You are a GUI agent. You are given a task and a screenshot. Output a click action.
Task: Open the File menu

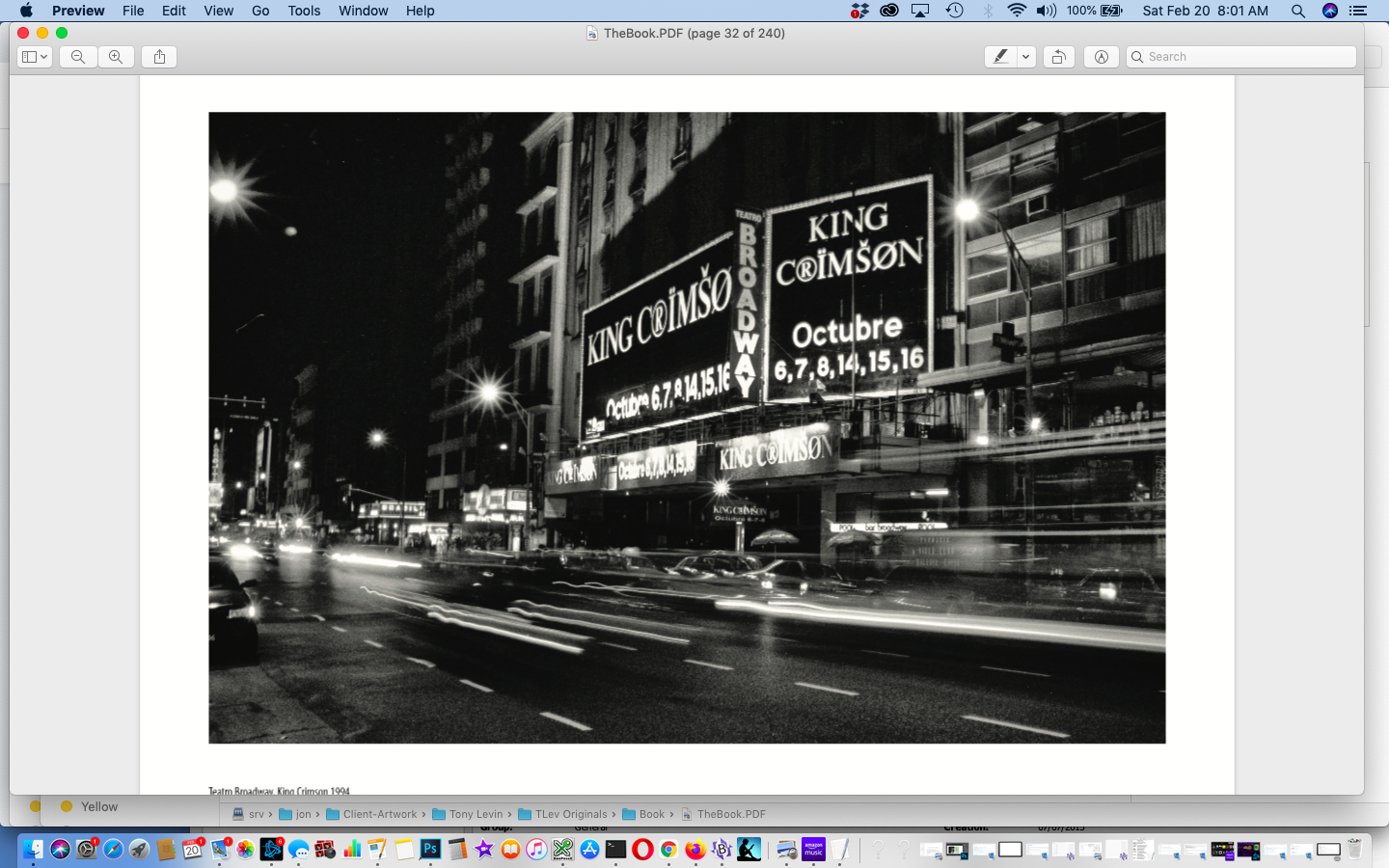pos(133,11)
